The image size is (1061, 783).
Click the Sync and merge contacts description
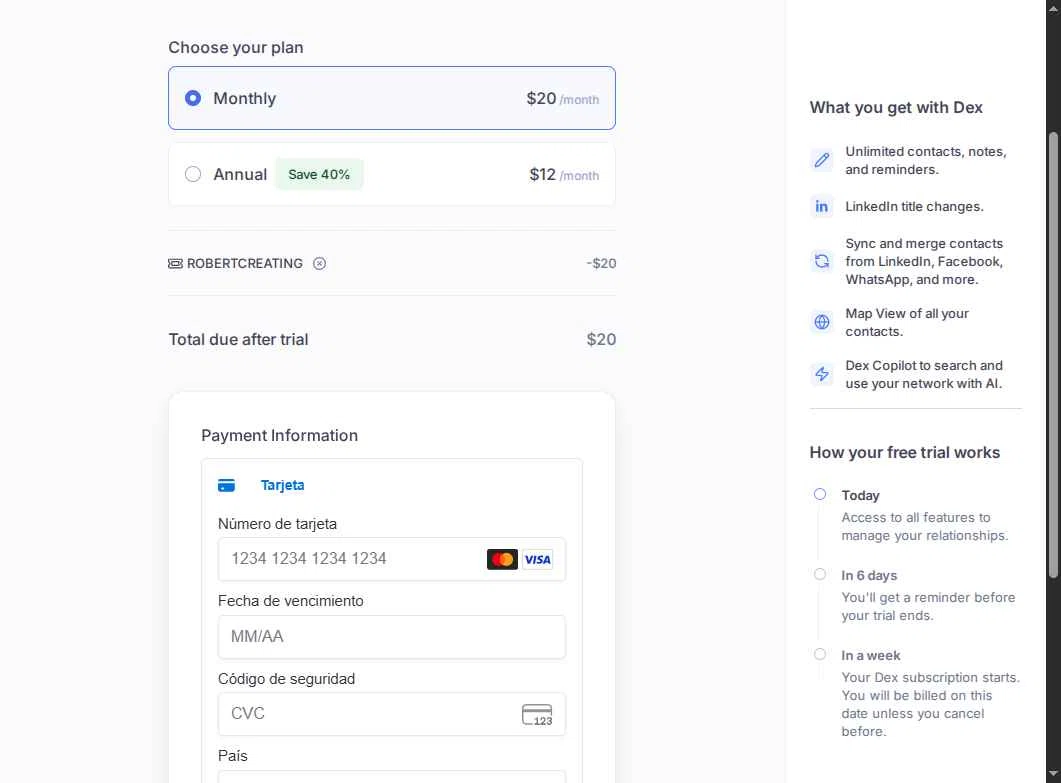[924, 261]
